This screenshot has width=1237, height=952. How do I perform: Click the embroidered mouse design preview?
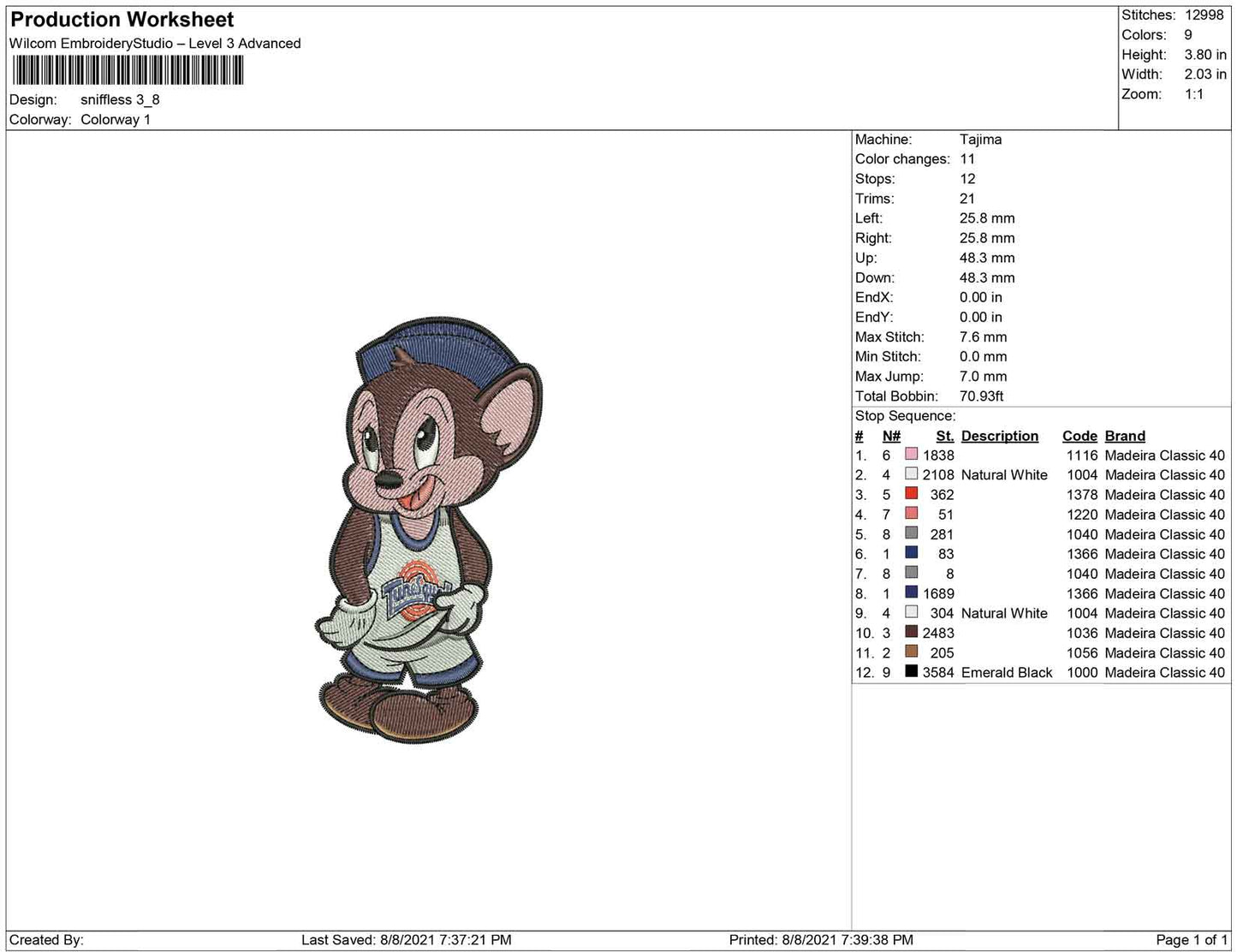428,528
